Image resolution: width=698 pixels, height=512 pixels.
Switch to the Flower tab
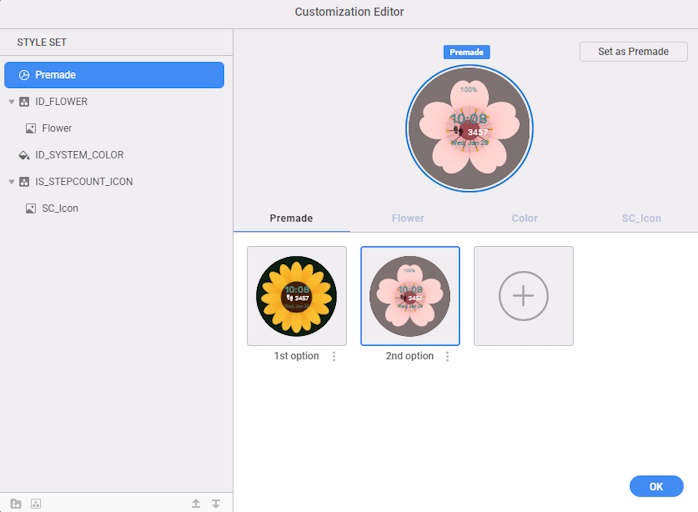click(x=407, y=218)
